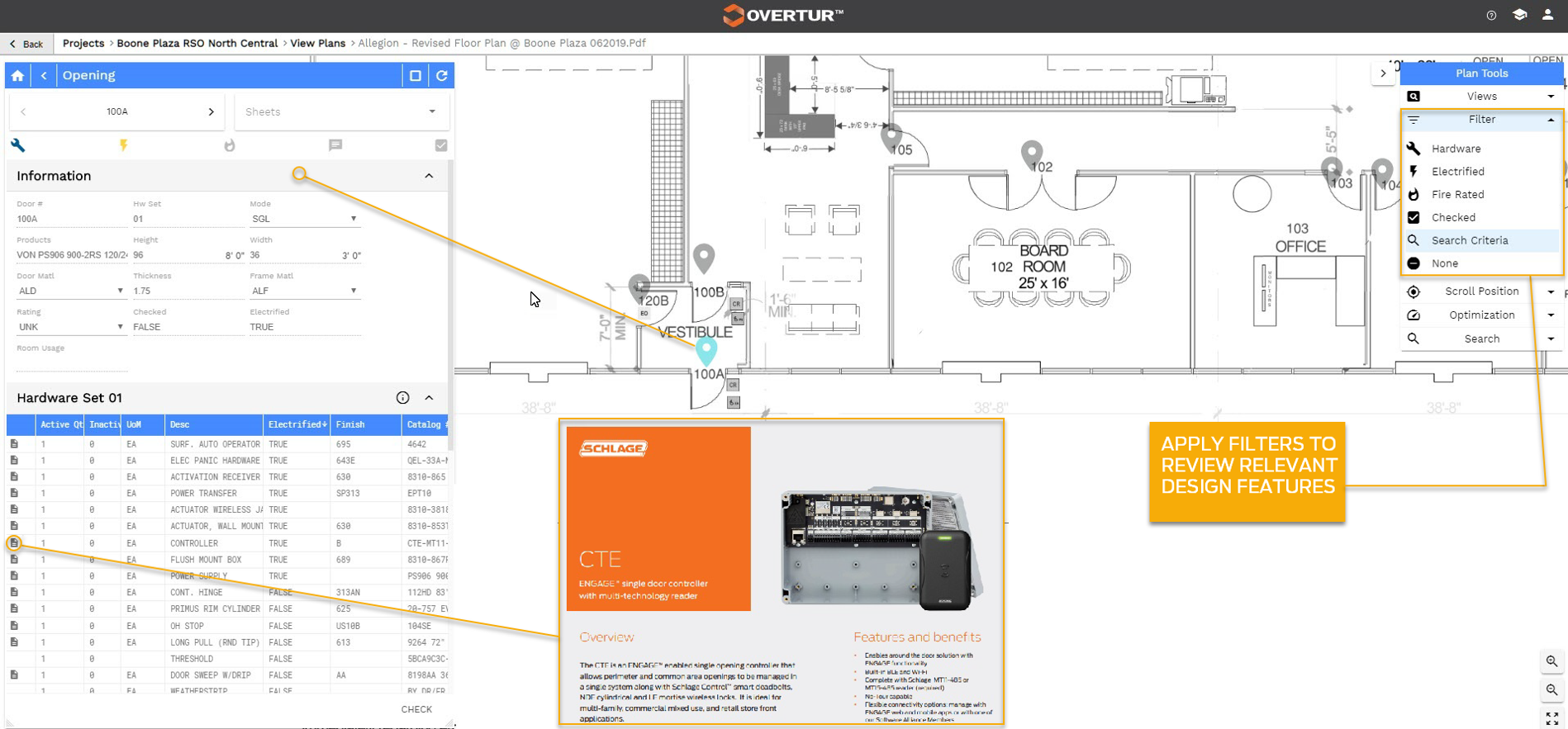The height and width of the screenshot is (729, 1568).
Task: Toggle fullscreen plan view
Action: 1552,718
